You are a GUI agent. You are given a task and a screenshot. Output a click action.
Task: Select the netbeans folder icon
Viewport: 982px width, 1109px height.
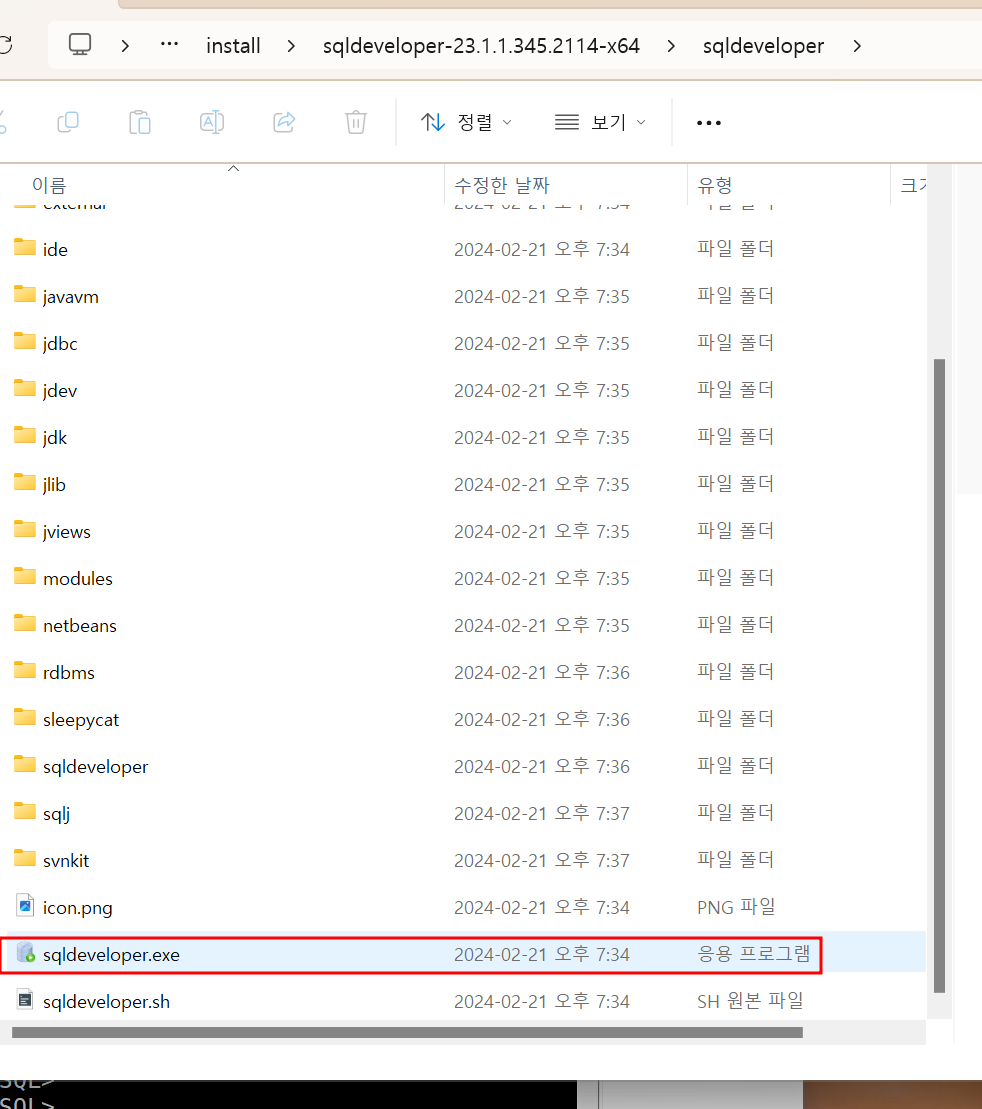pos(25,624)
